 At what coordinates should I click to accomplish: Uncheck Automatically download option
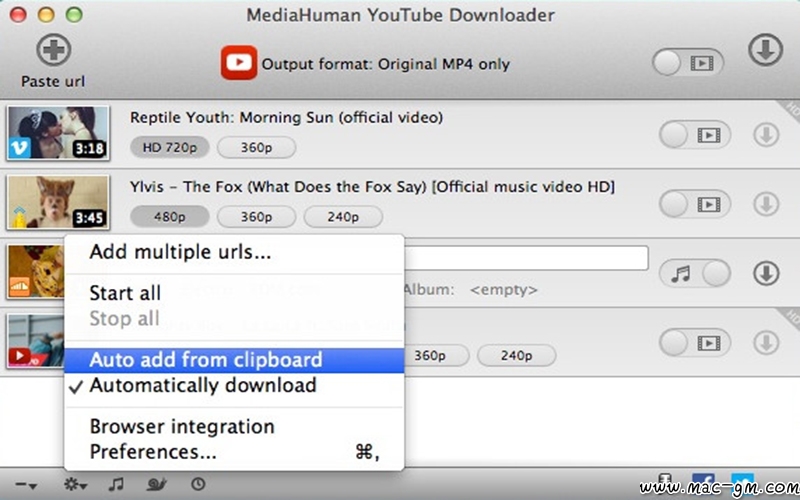(x=234, y=386)
